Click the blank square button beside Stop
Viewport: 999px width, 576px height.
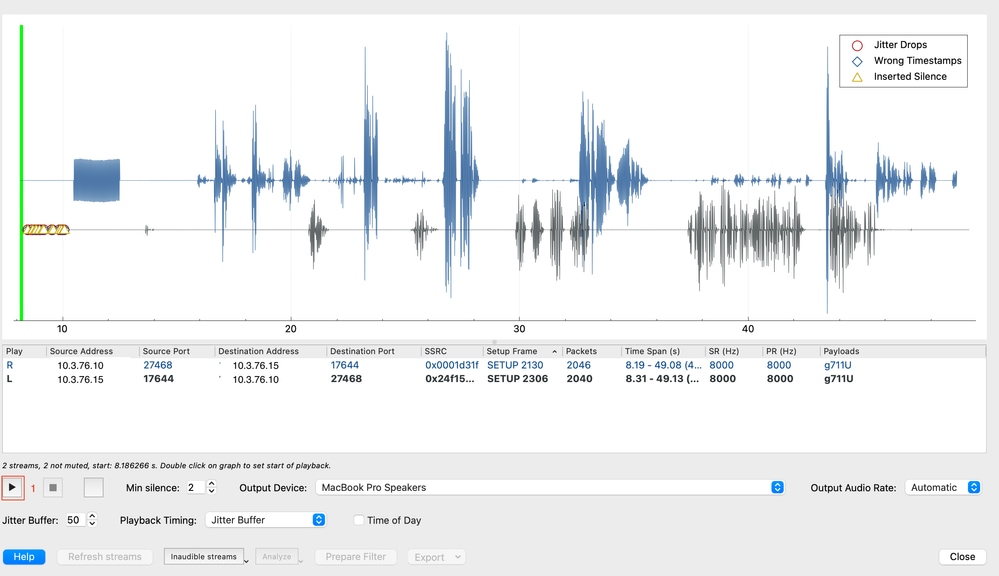coord(93,488)
